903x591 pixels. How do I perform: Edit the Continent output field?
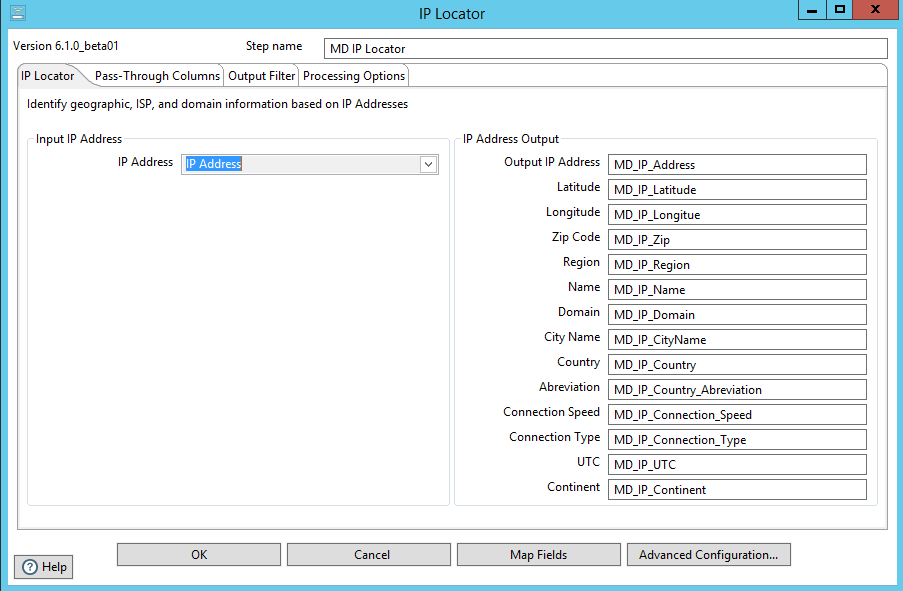coord(736,490)
